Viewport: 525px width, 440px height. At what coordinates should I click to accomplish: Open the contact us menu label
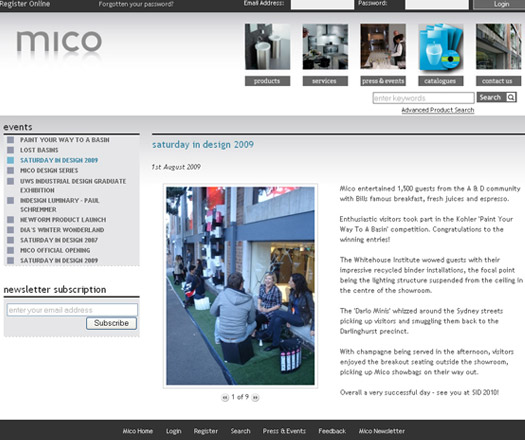(499, 81)
